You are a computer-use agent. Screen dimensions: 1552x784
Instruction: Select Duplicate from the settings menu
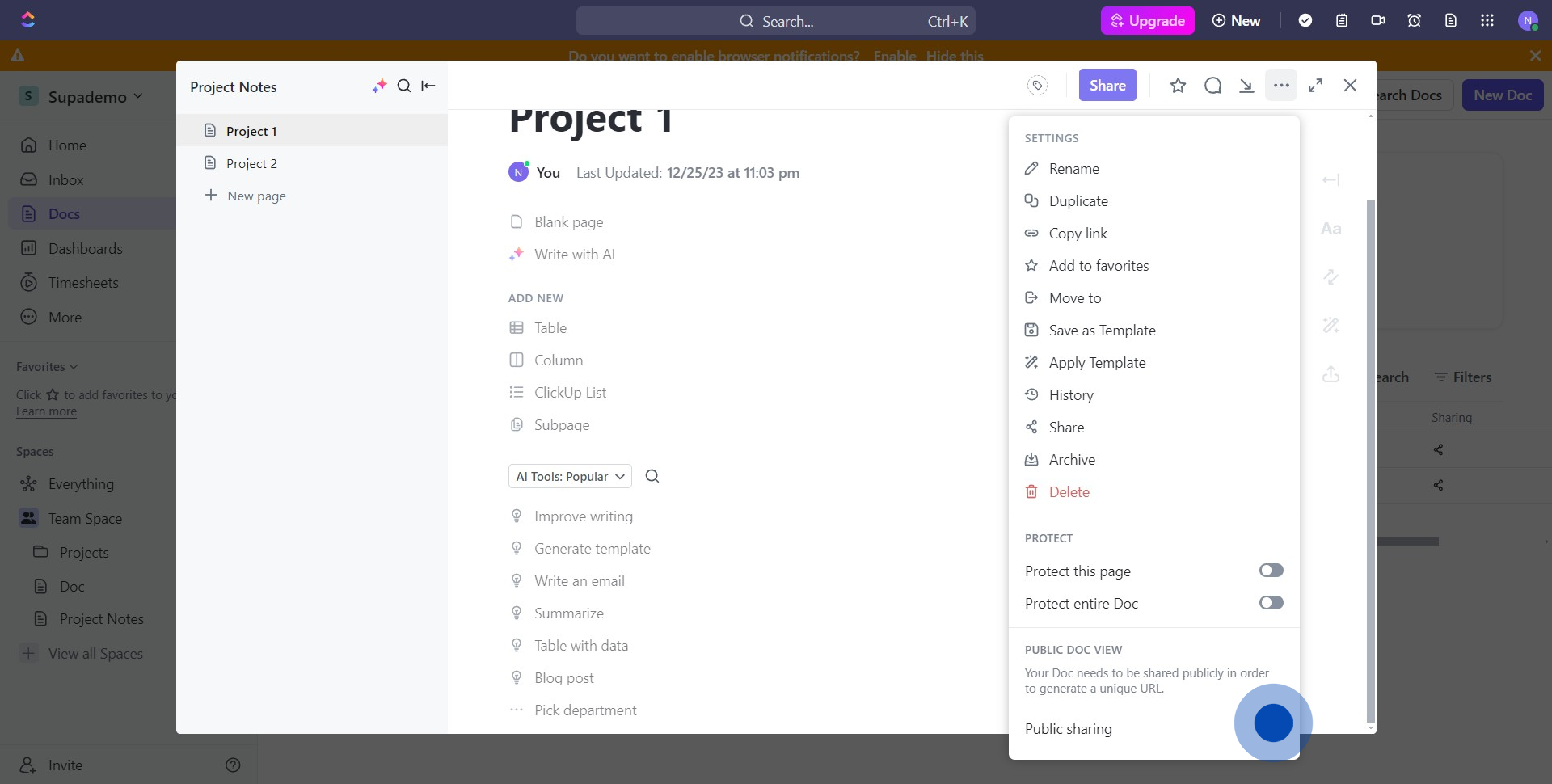(x=1078, y=201)
